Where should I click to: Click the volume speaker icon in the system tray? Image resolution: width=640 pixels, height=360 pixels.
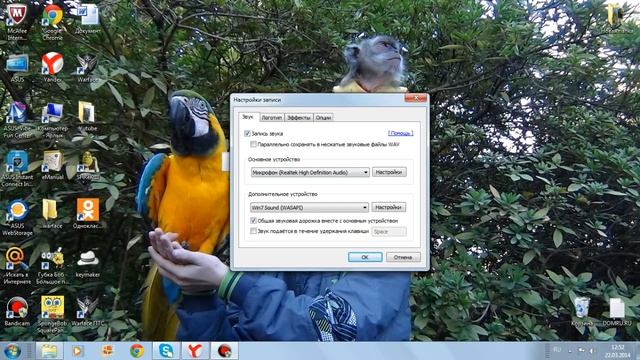point(592,351)
